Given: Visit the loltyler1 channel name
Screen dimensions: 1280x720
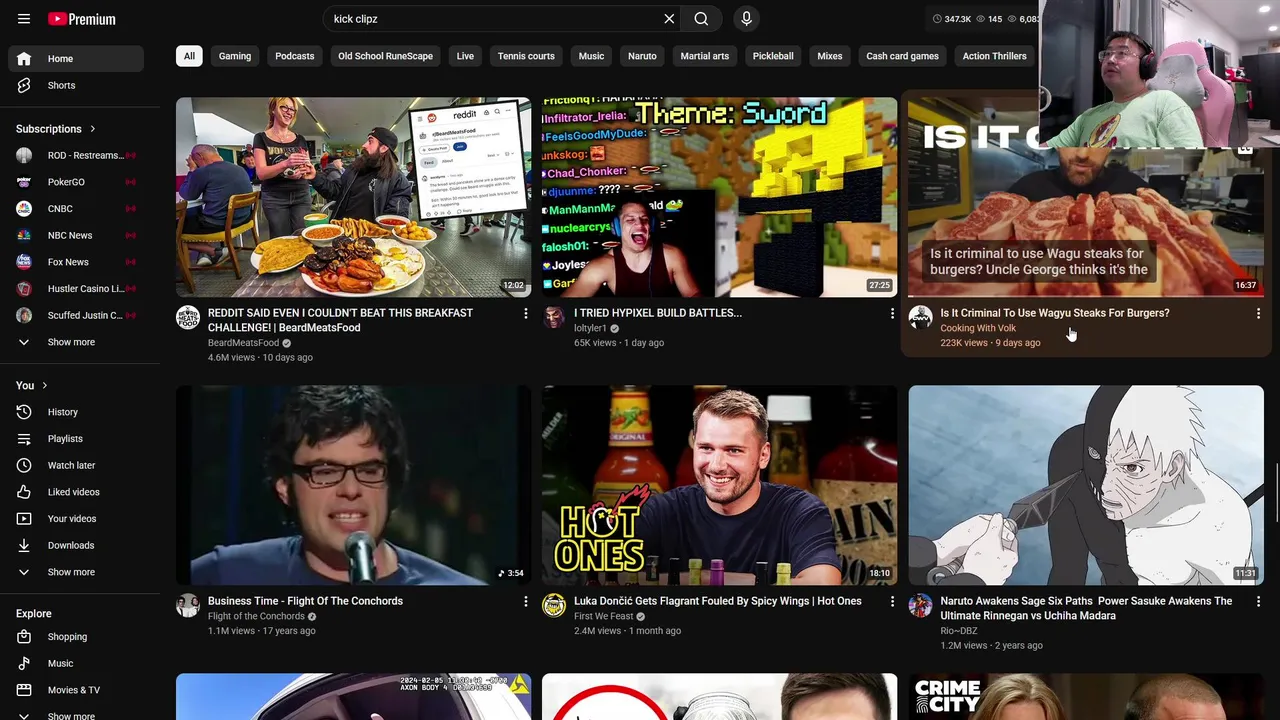Looking at the screenshot, I should coord(590,328).
